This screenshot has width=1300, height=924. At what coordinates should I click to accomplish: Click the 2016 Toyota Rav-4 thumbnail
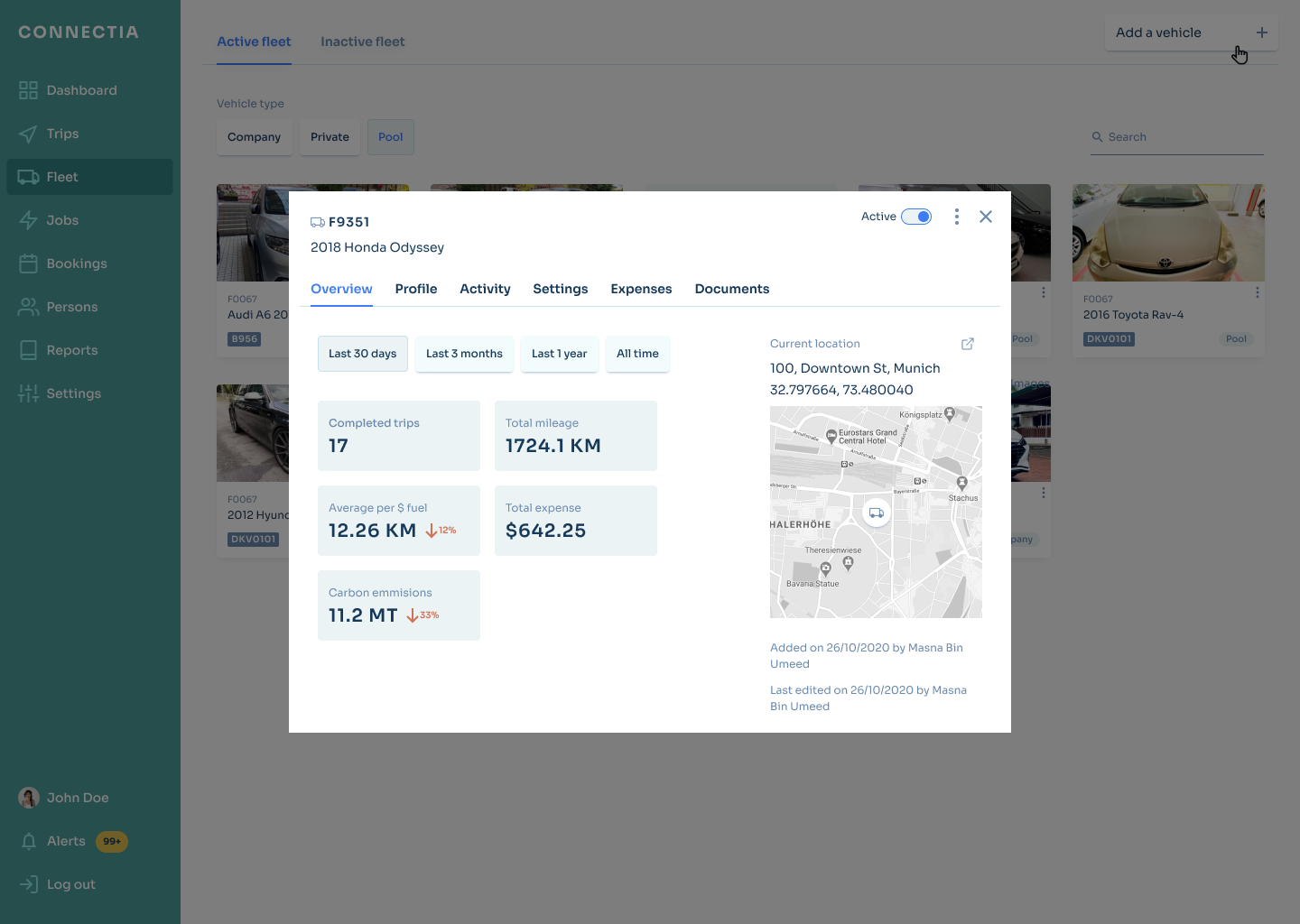click(1168, 233)
